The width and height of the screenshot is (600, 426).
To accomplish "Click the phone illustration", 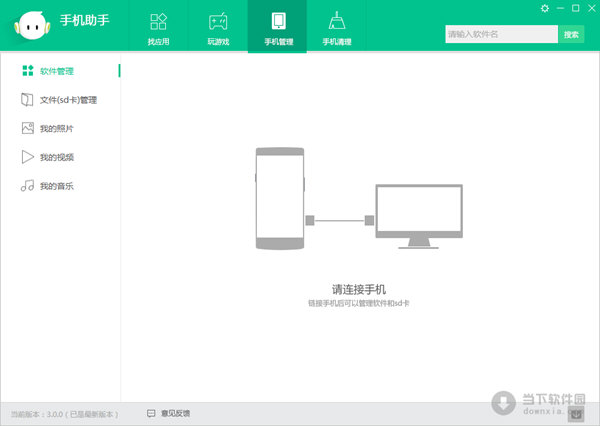I will click(x=280, y=198).
